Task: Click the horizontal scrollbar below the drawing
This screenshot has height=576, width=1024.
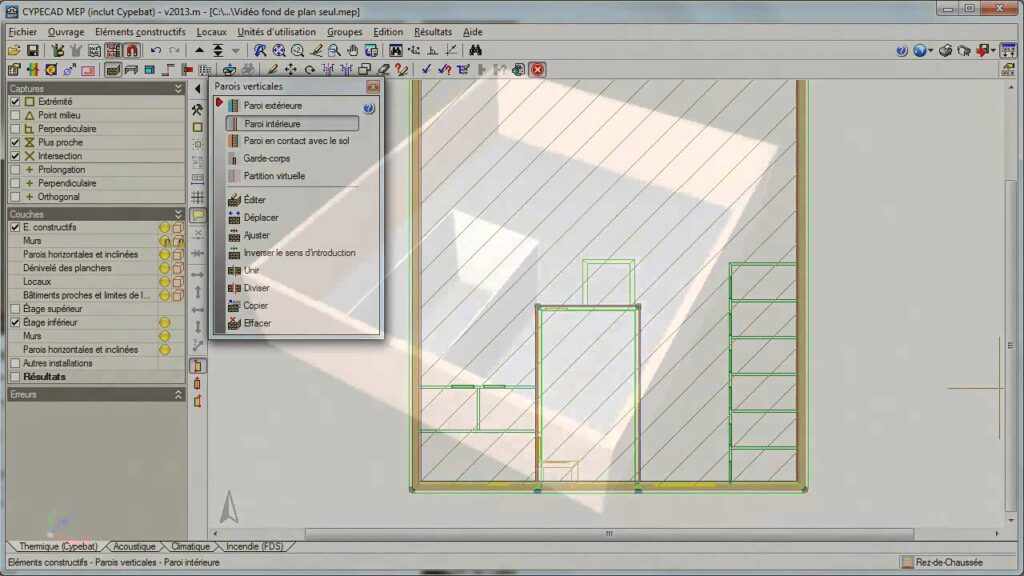Action: (608, 534)
